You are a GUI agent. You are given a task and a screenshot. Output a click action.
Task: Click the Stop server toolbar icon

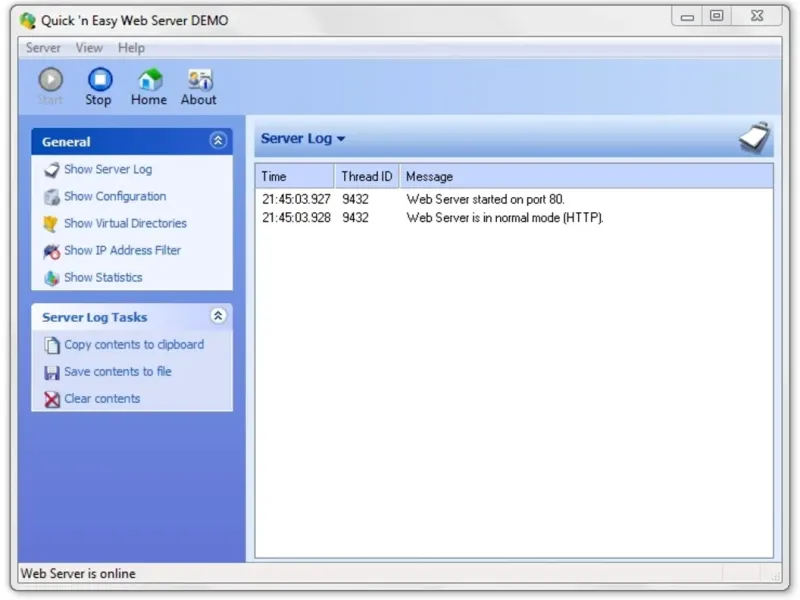tap(99, 80)
